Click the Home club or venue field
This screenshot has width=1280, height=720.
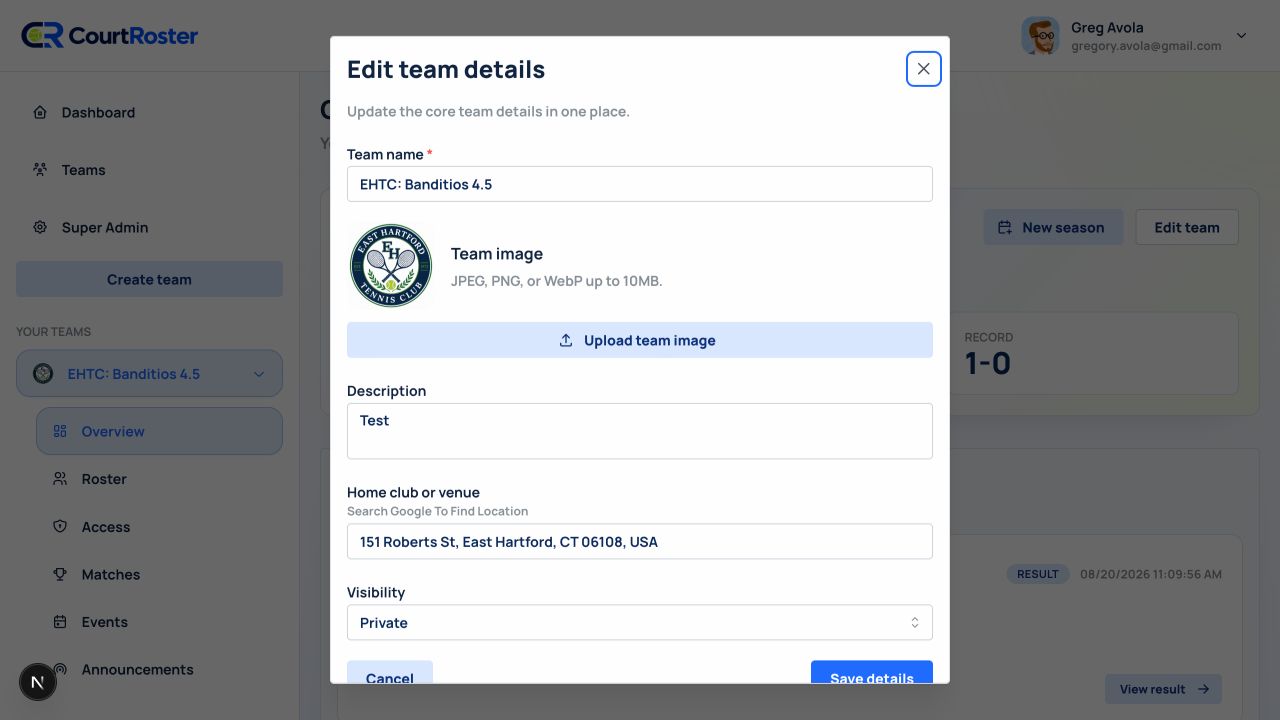[640, 542]
